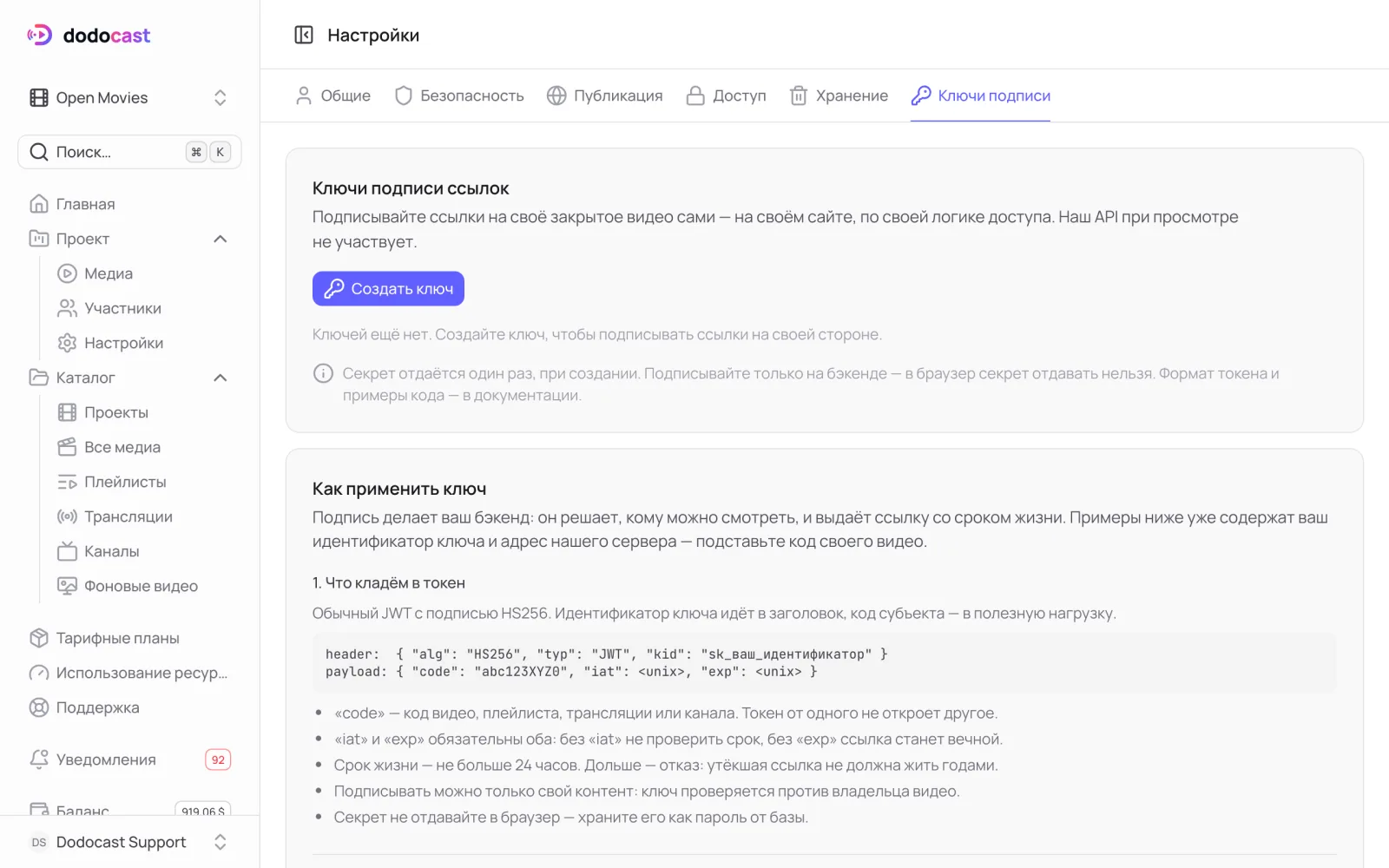Click the 'Ключей ещё нет' empty-state text
The height and width of the screenshot is (868, 1389).
tap(597, 334)
